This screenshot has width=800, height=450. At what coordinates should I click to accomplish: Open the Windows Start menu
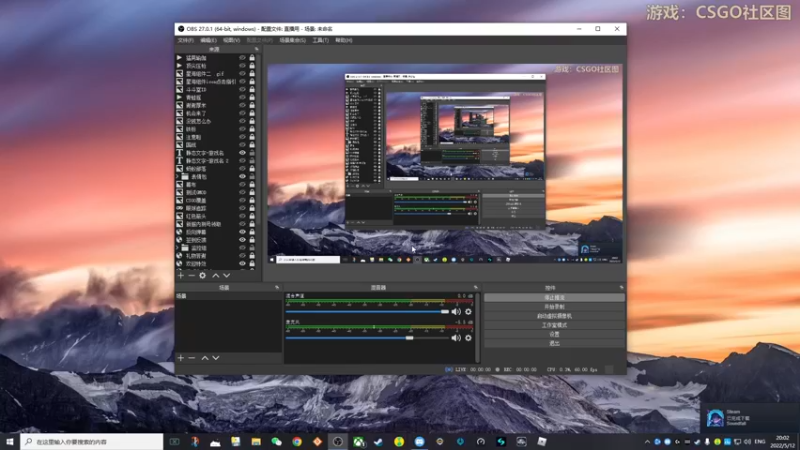[10, 441]
